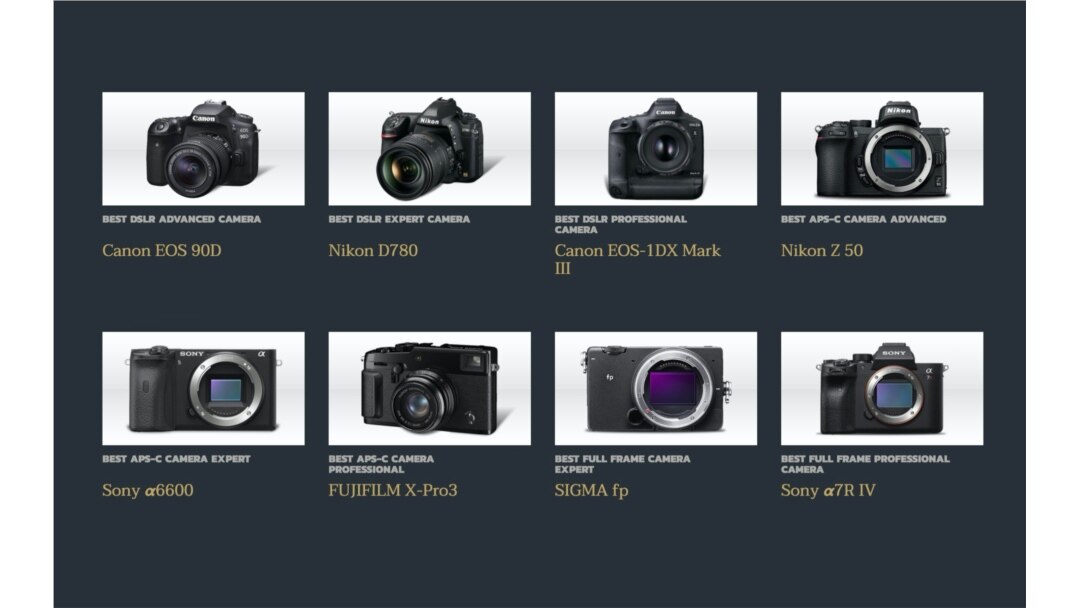1080x608 pixels.
Task: Follow the Canon EOS 90D title link
Action: (162, 251)
